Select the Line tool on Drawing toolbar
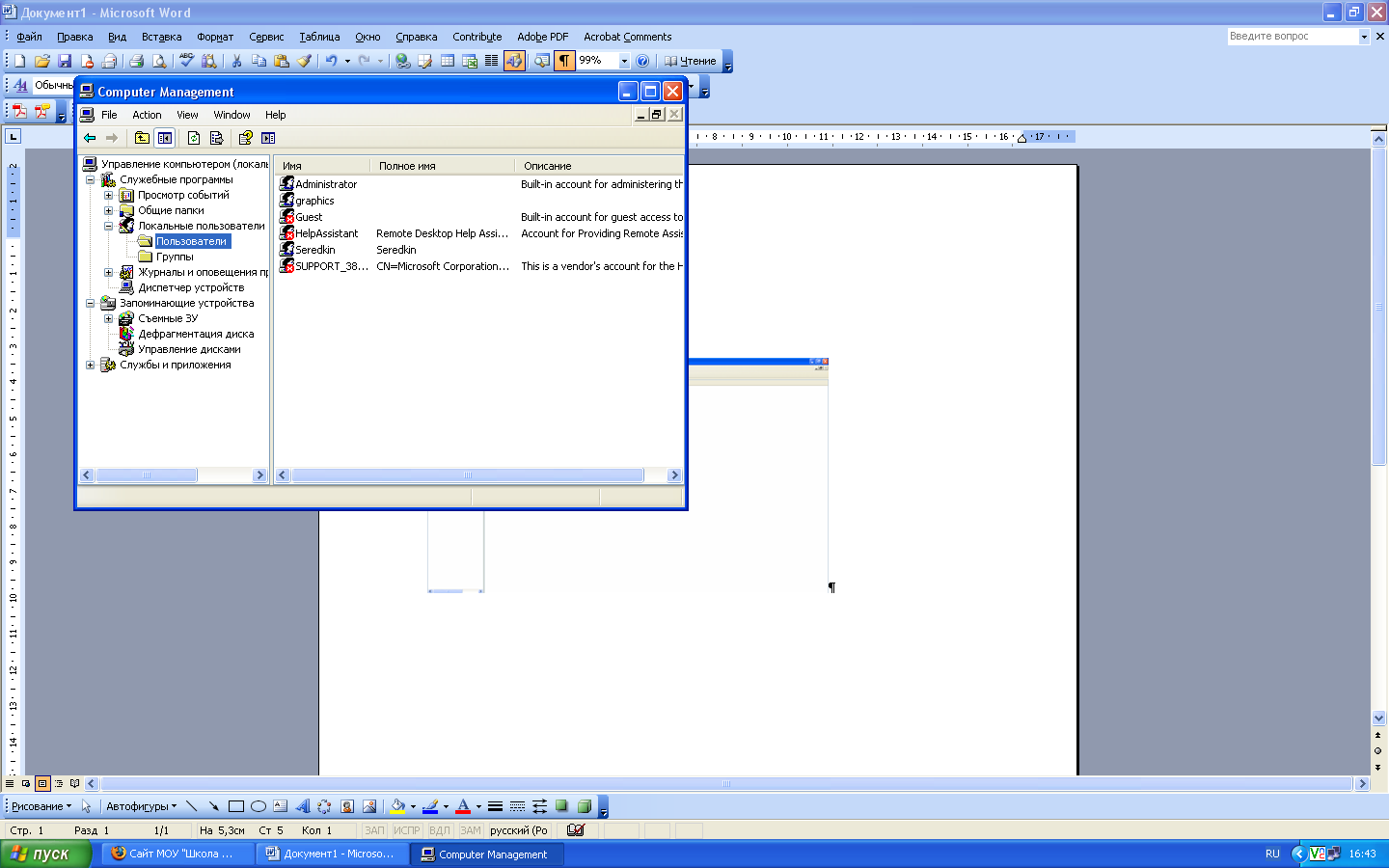1389x868 pixels. (x=191, y=806)
